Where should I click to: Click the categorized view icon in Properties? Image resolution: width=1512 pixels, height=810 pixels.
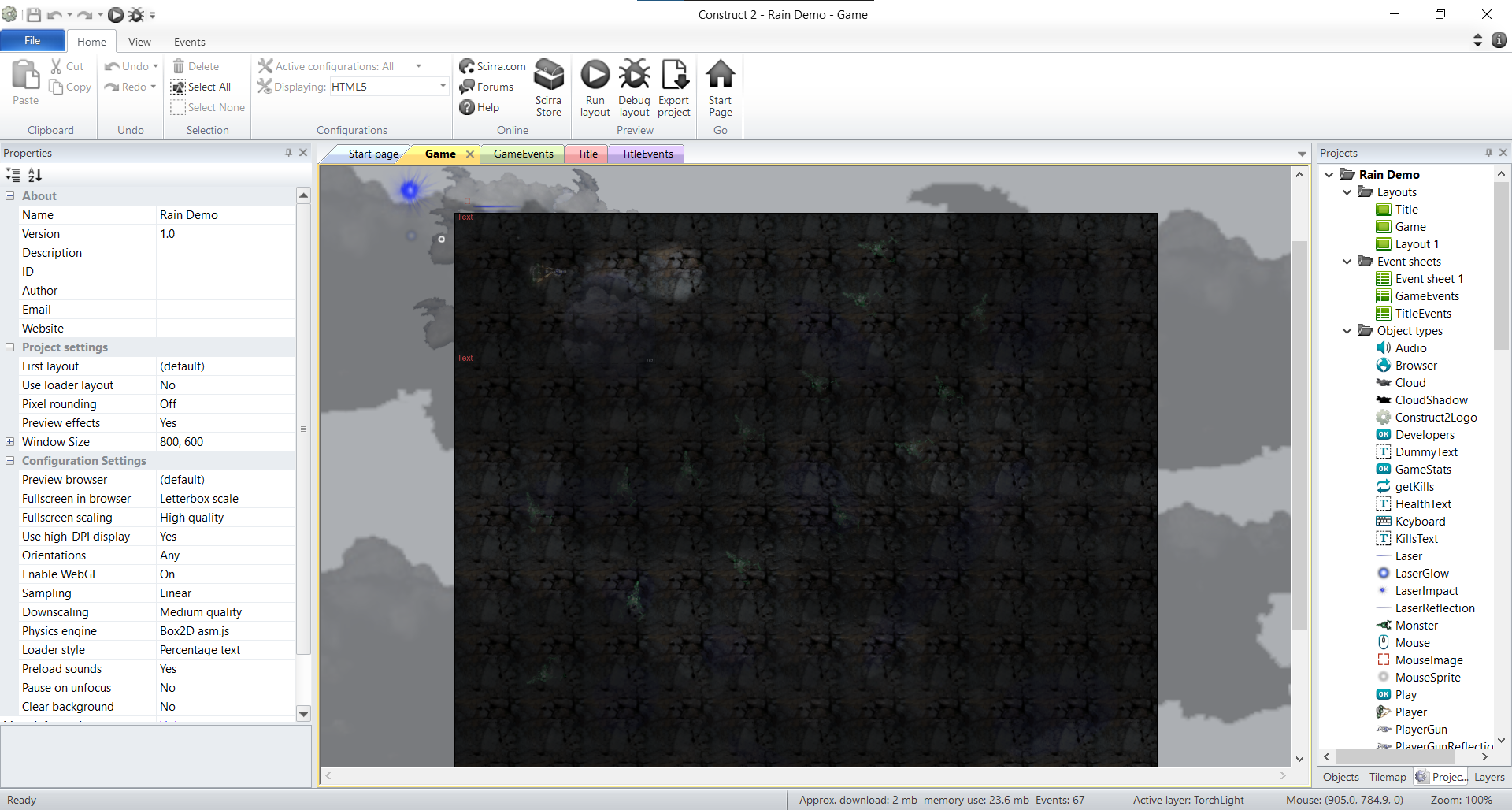click(13, 175)
